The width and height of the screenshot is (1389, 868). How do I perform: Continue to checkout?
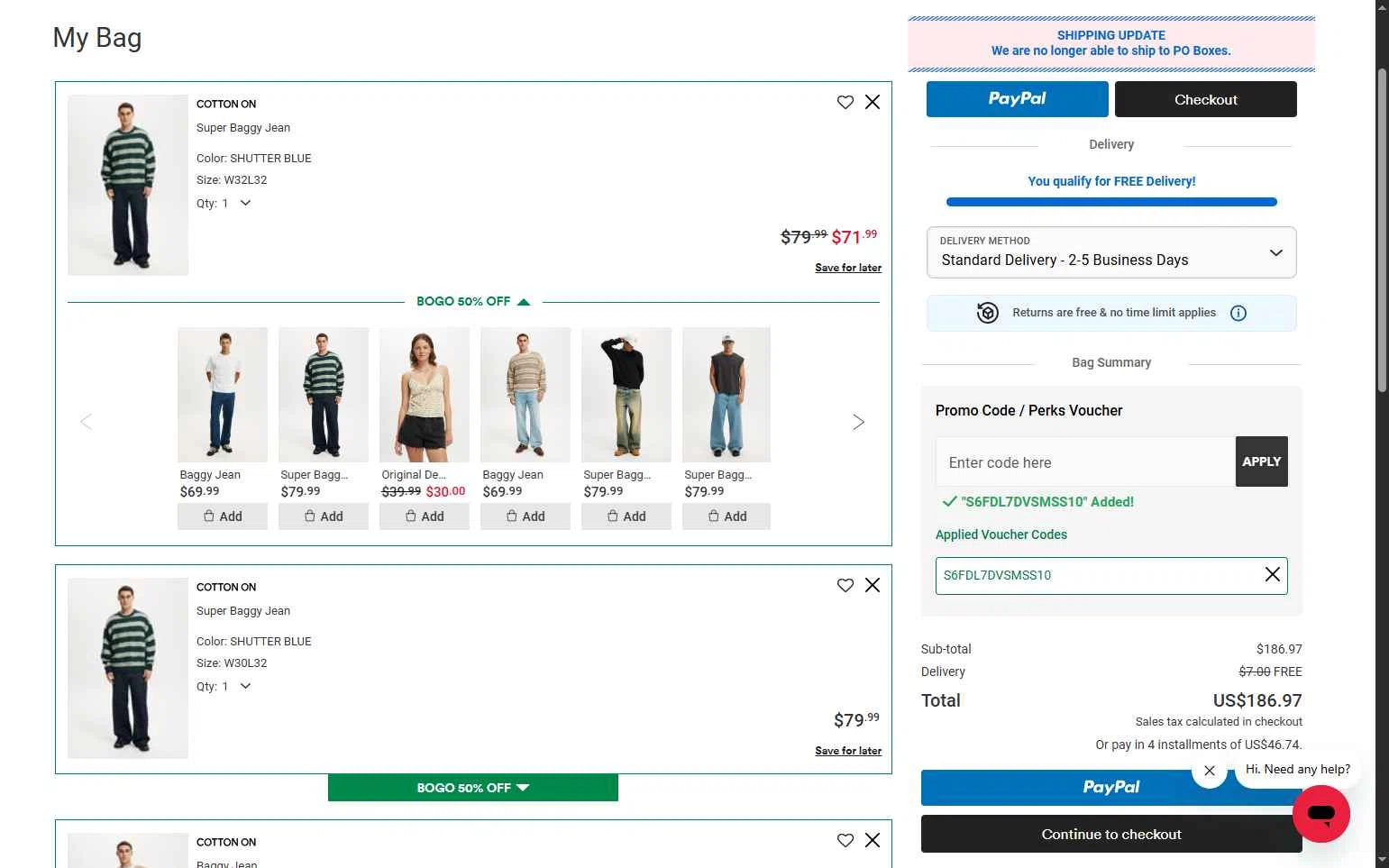point(1111,835)
